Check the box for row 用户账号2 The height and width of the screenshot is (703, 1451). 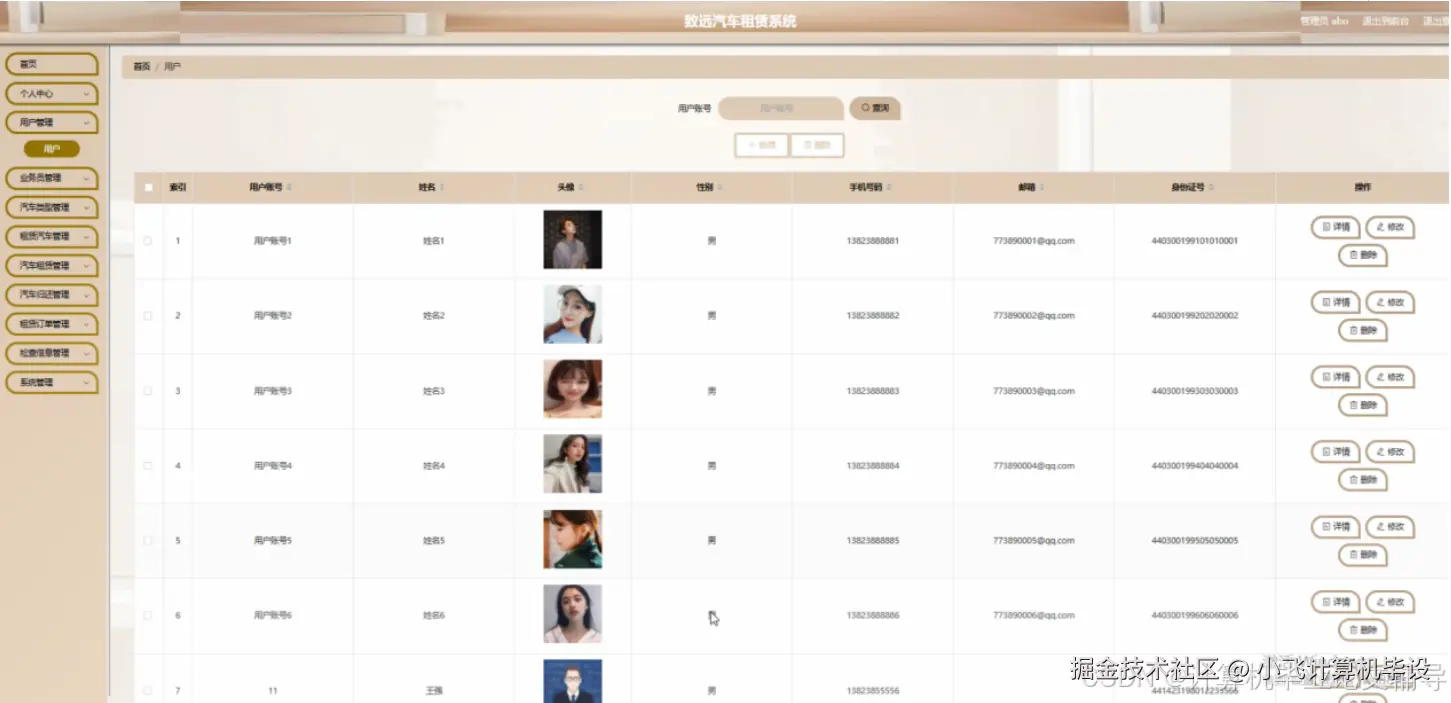point(148,316)
